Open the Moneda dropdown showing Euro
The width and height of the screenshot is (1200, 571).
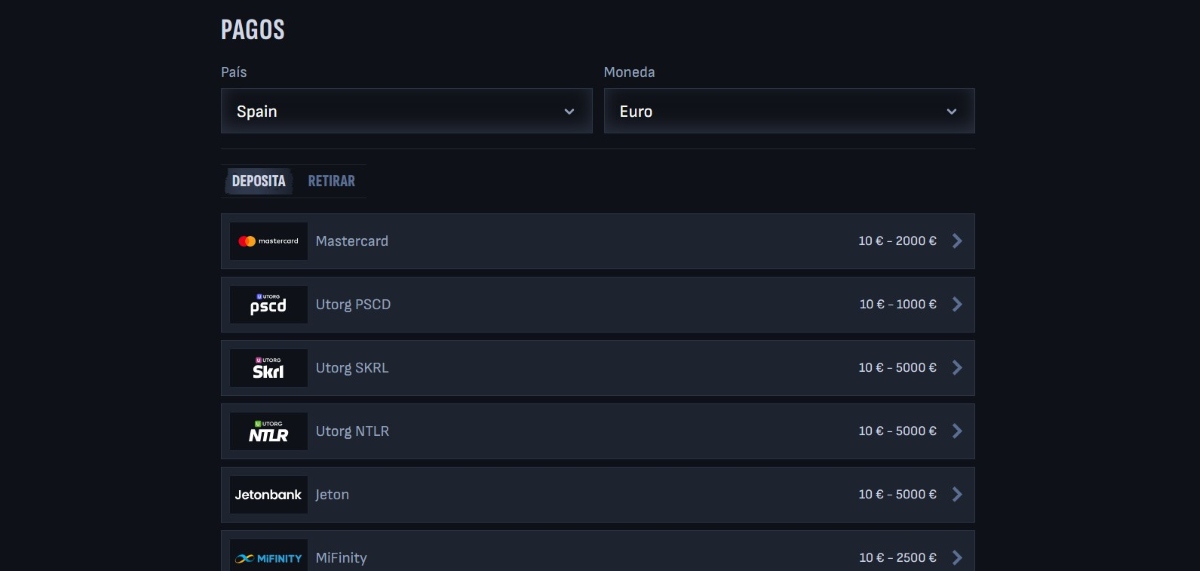[788, 111]
